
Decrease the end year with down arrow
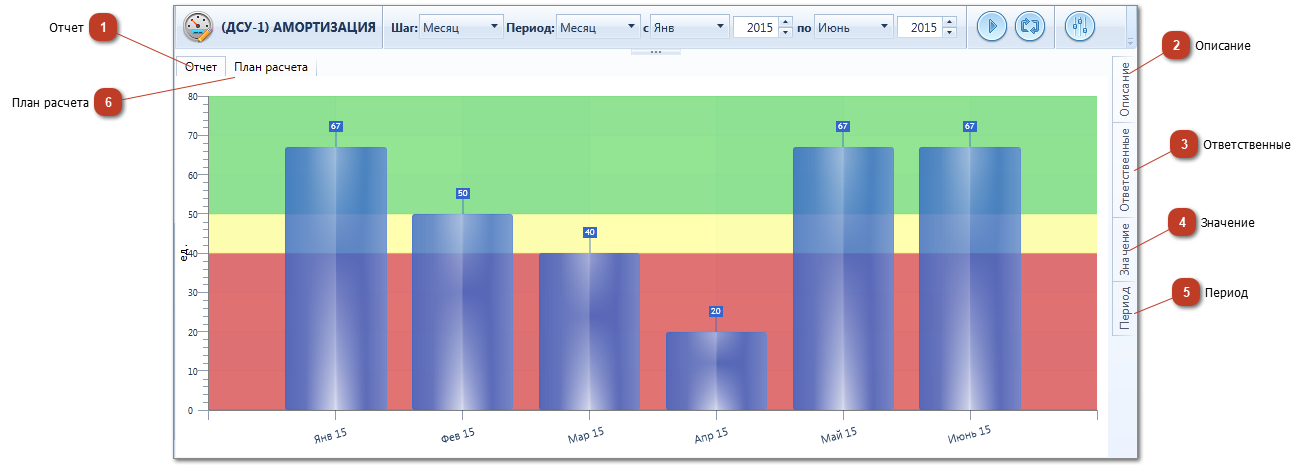(x=948, y=33)
